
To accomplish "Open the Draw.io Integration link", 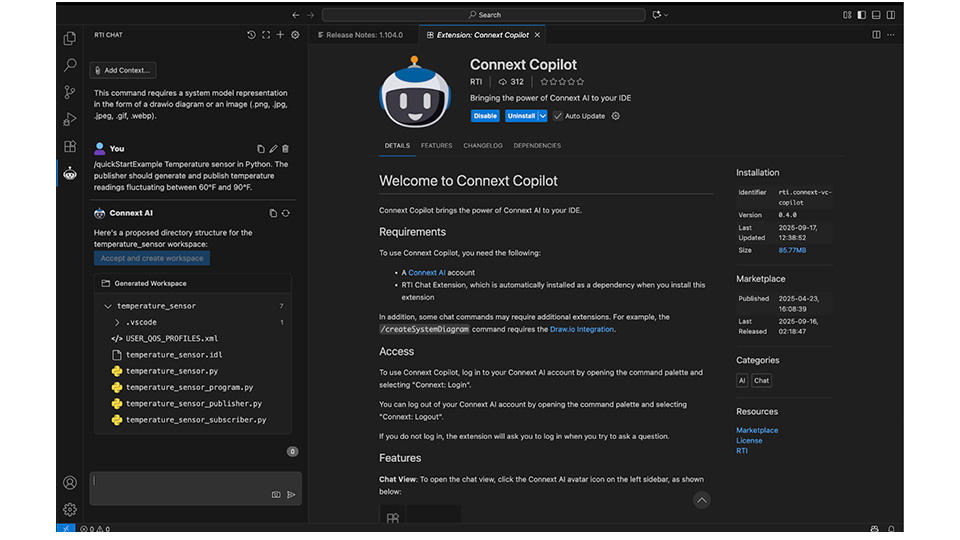I will click(582, 329).
